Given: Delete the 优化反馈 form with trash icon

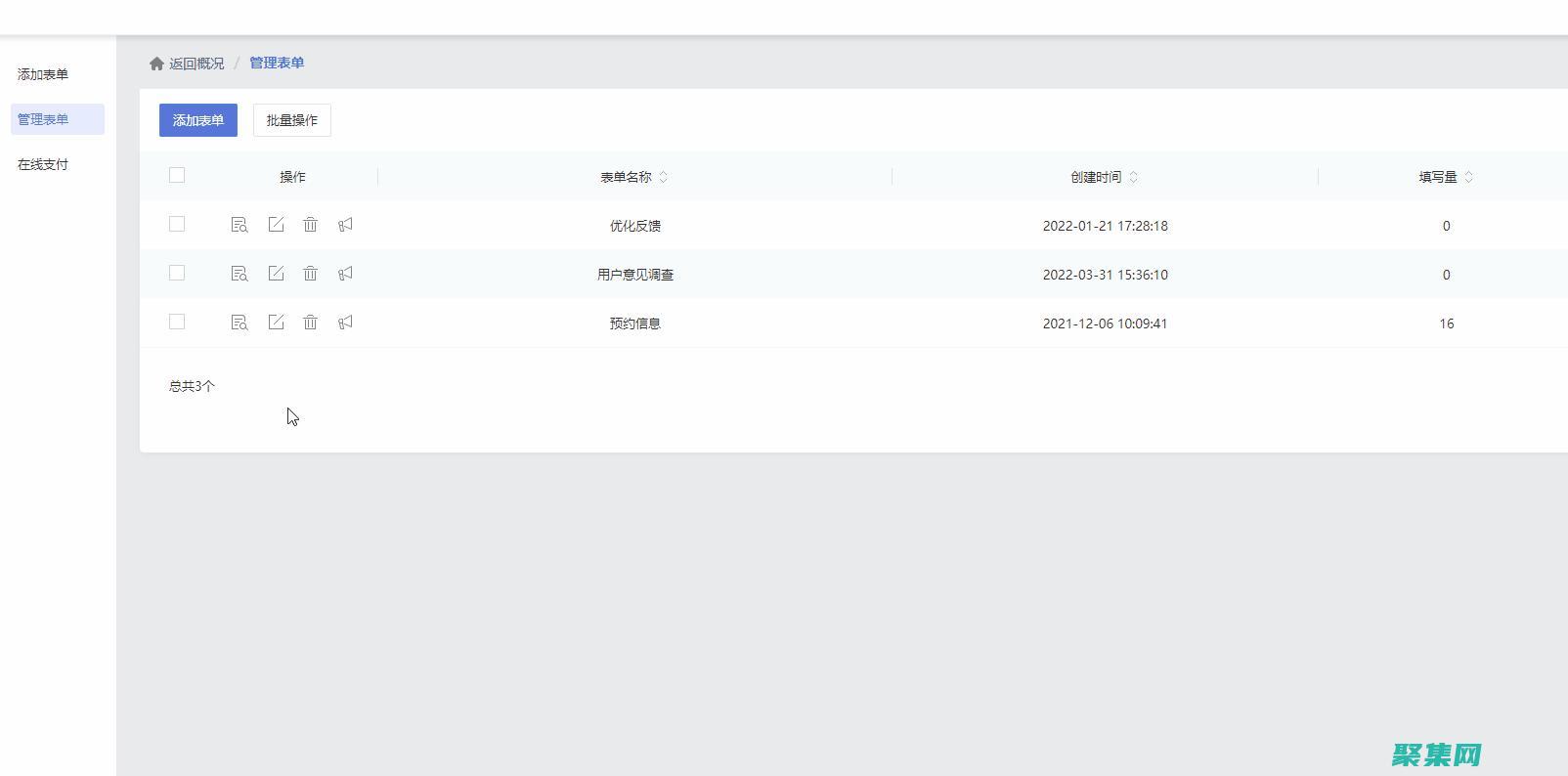Looking at the screenshot, I should (310, 225).
